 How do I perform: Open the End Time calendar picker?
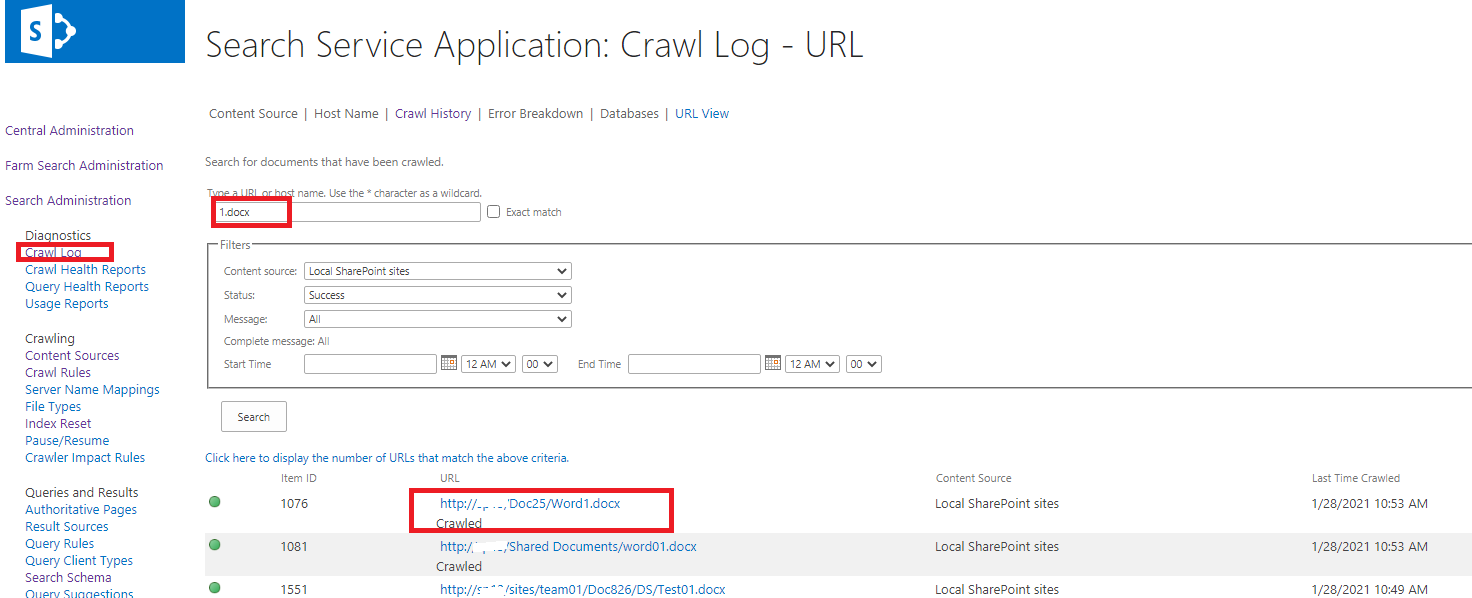click(773, 364)
